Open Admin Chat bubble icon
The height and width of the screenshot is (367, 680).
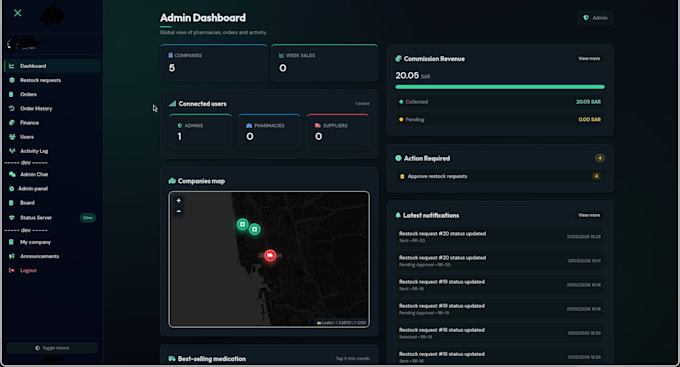[12, 174]
